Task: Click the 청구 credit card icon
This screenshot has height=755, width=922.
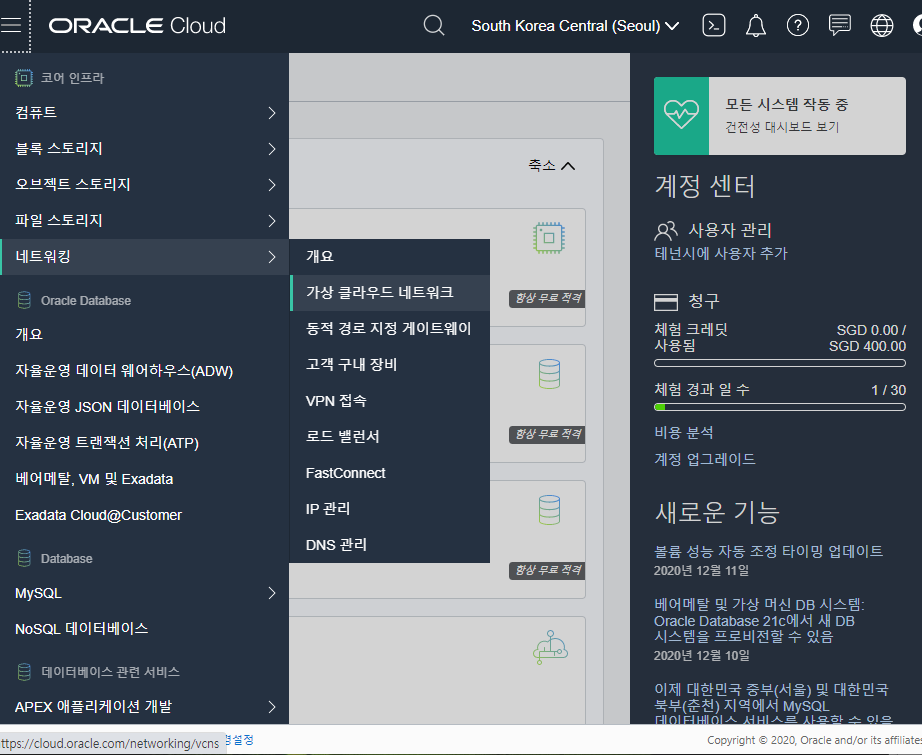Action: [666, 302]
